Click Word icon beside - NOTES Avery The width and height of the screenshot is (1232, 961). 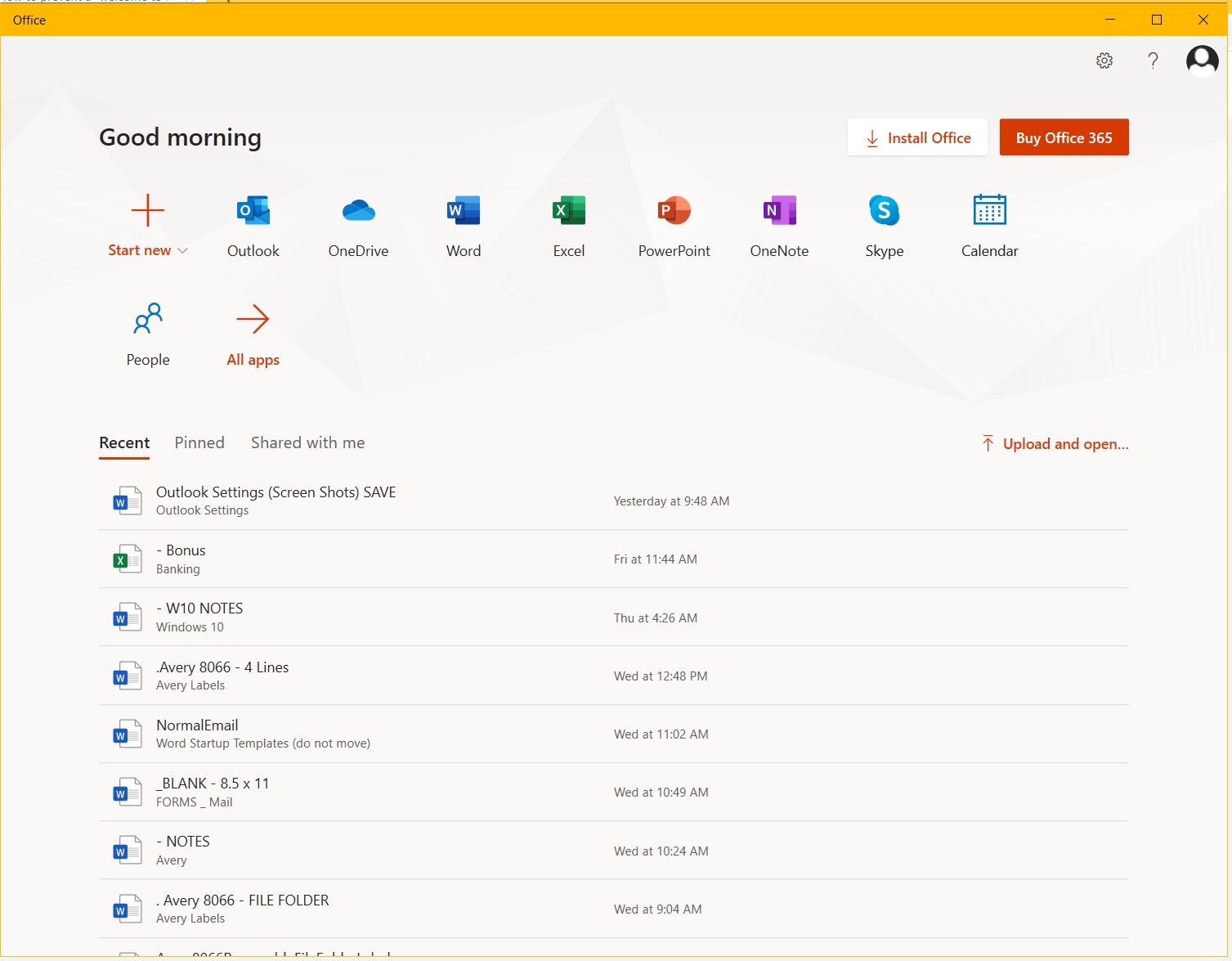[127, 851]
